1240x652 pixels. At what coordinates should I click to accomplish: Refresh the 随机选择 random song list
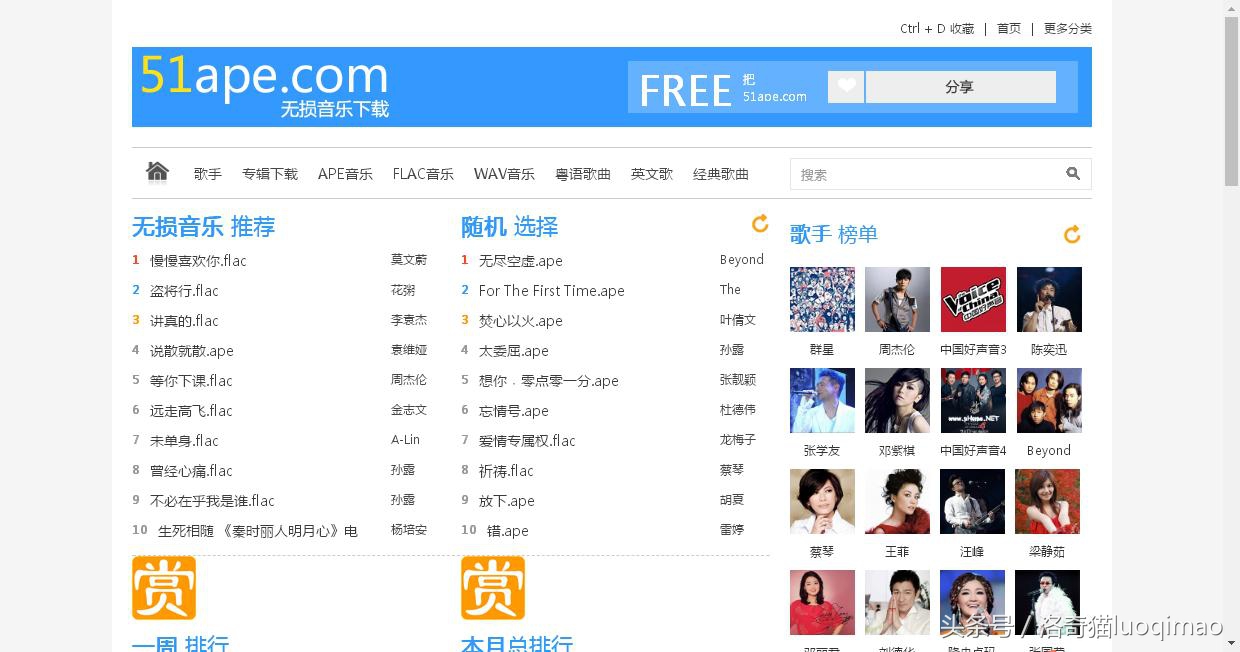[760, 224]
